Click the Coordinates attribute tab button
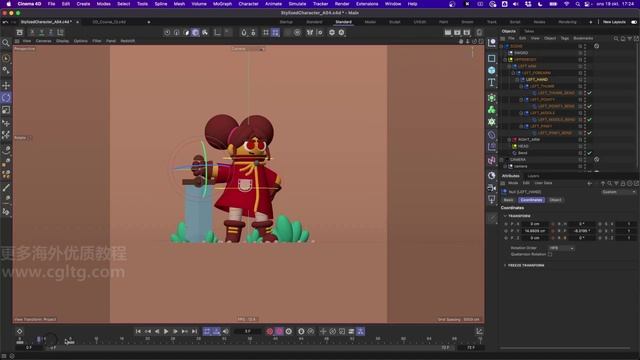The width and height of the screenshot is (640, 360). 531,200
